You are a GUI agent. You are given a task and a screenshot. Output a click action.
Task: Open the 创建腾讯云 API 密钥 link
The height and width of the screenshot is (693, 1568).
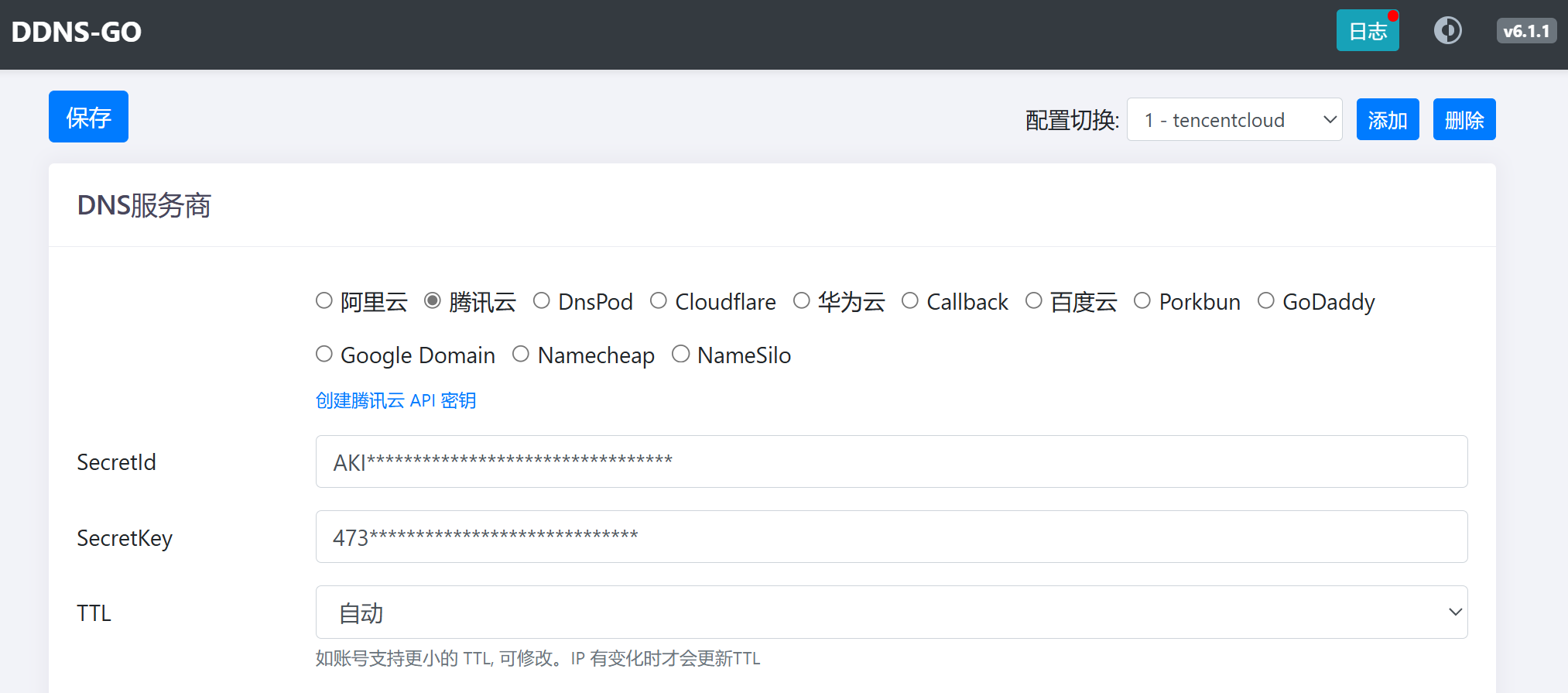pyautogui.click(x=395, y=400)
